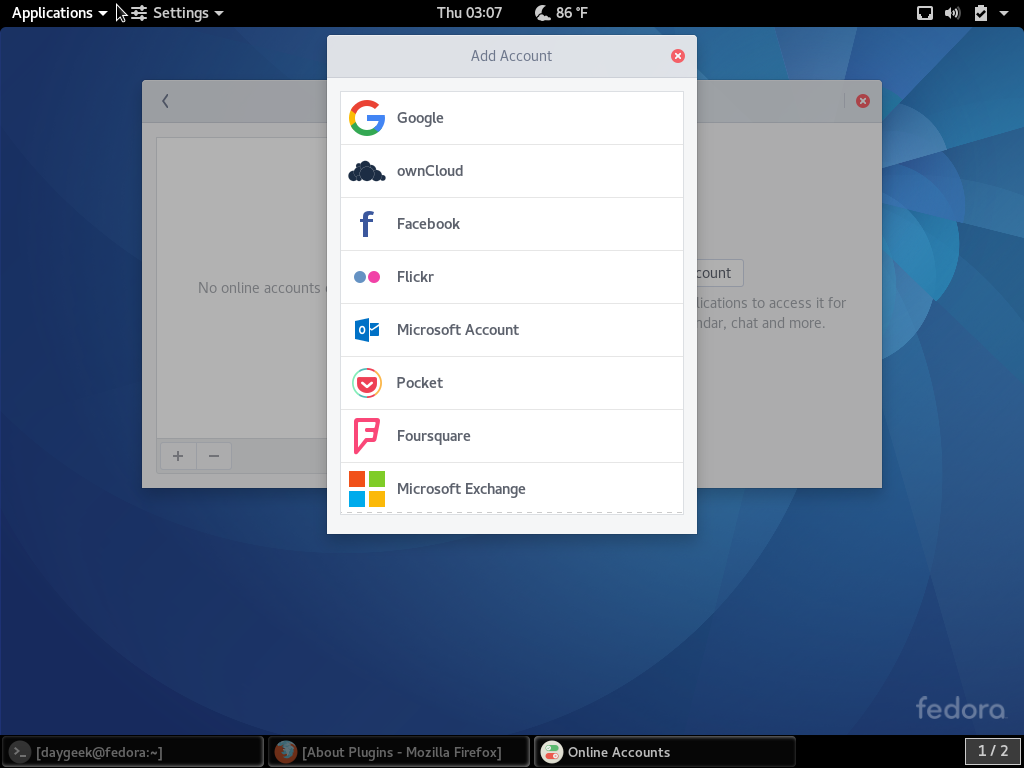
Task: Click the Online Accounts toggle icon in taskbar
Action: tap(551, 752)
